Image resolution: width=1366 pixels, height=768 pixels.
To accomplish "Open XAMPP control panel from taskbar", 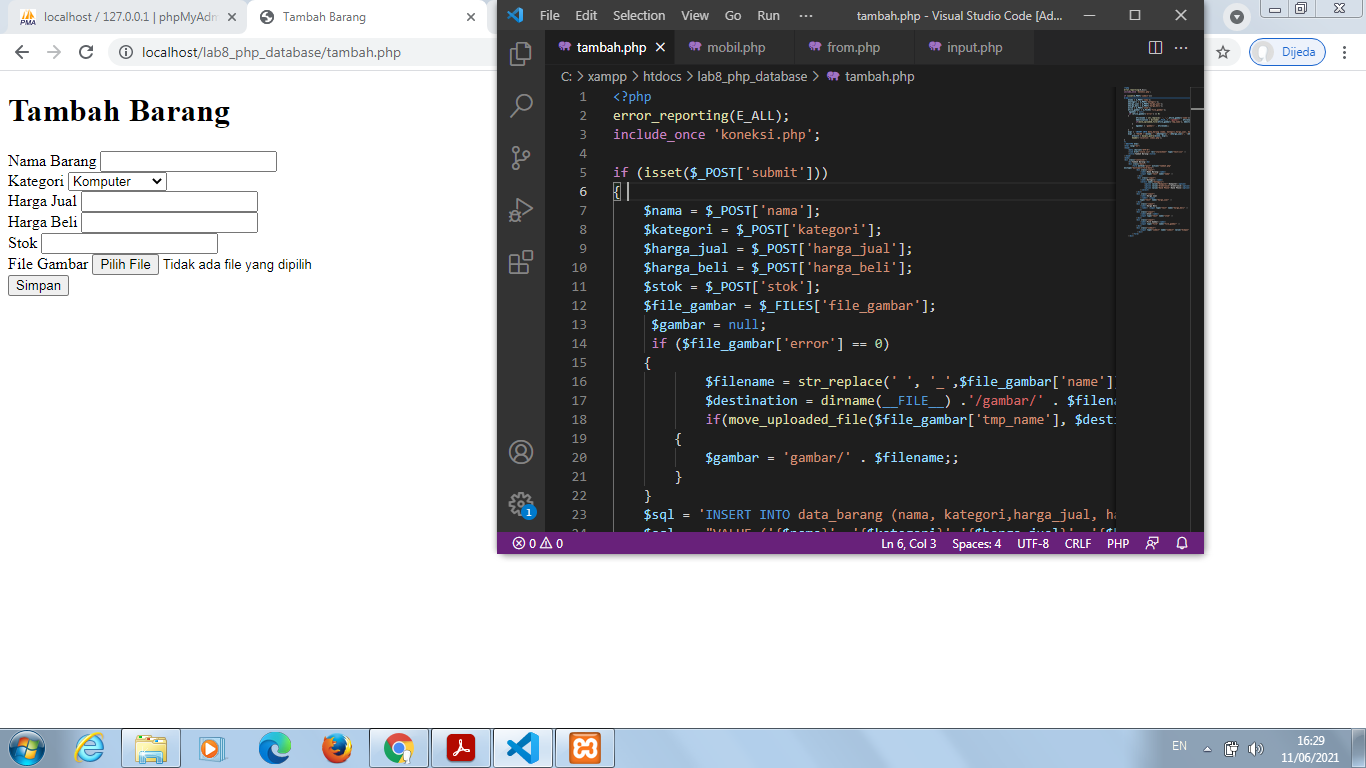I will tap(585, 748).
